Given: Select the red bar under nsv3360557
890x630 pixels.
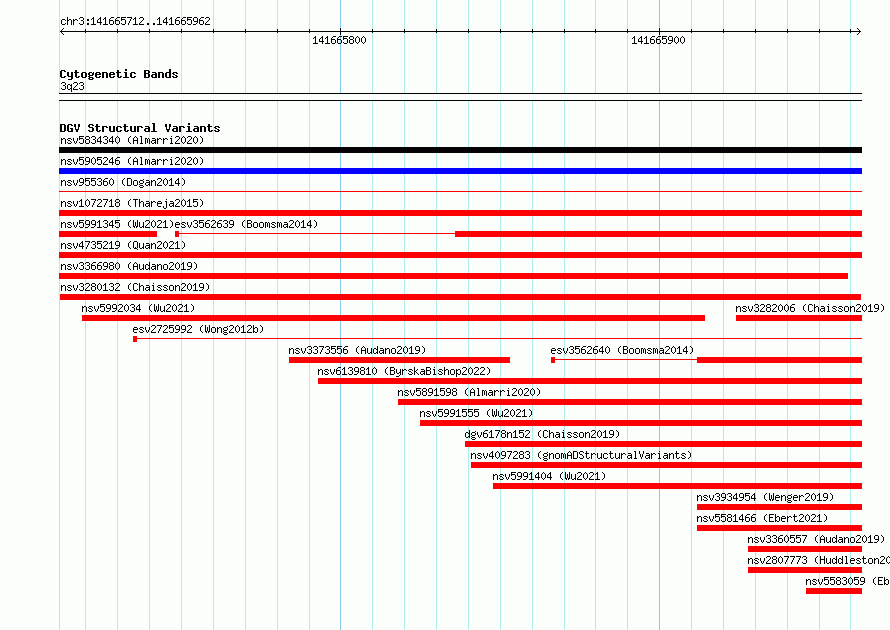Looking at the screenshot, I should point(805,549).
